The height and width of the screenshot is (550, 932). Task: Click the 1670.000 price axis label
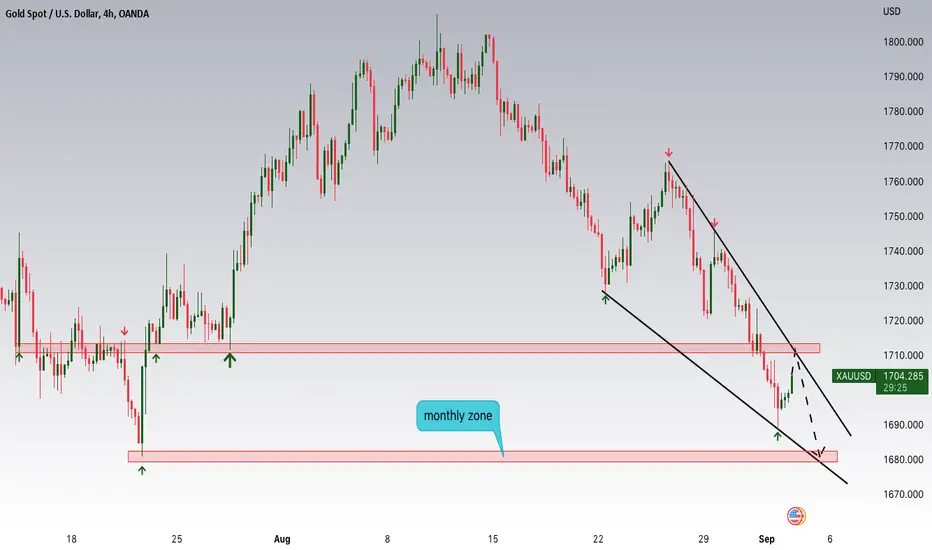tap(903, 494)
